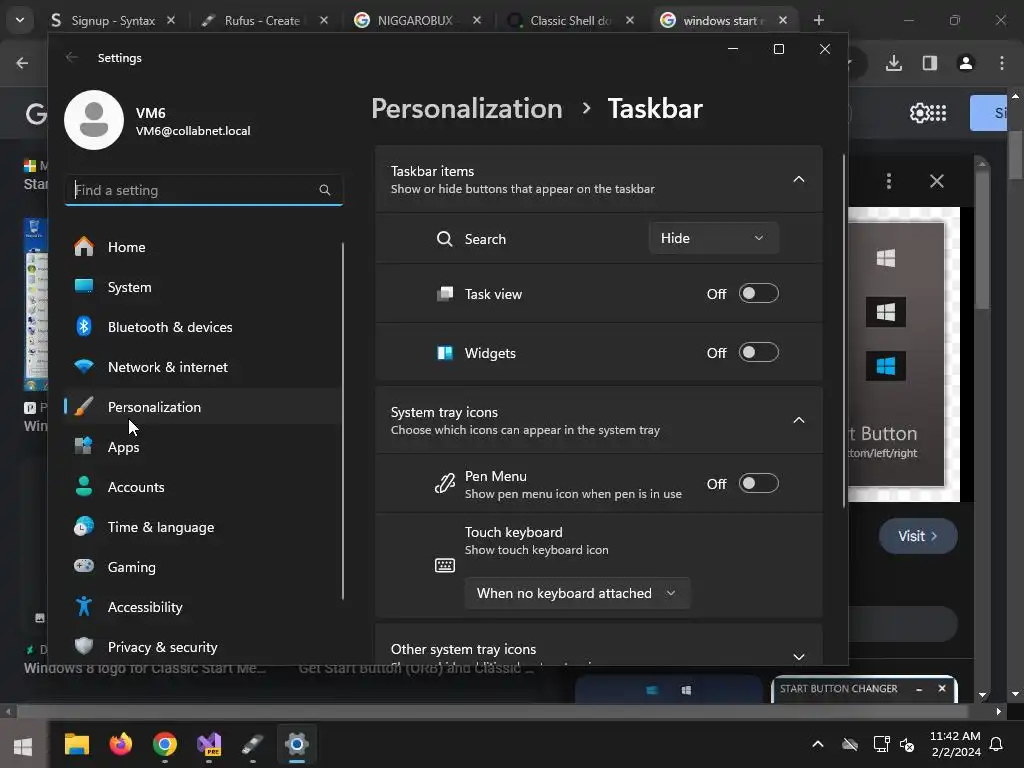Viewport: 1024px width, 768px height.
Task: Open notification bell in taskbar
Action: coord(997,744)
